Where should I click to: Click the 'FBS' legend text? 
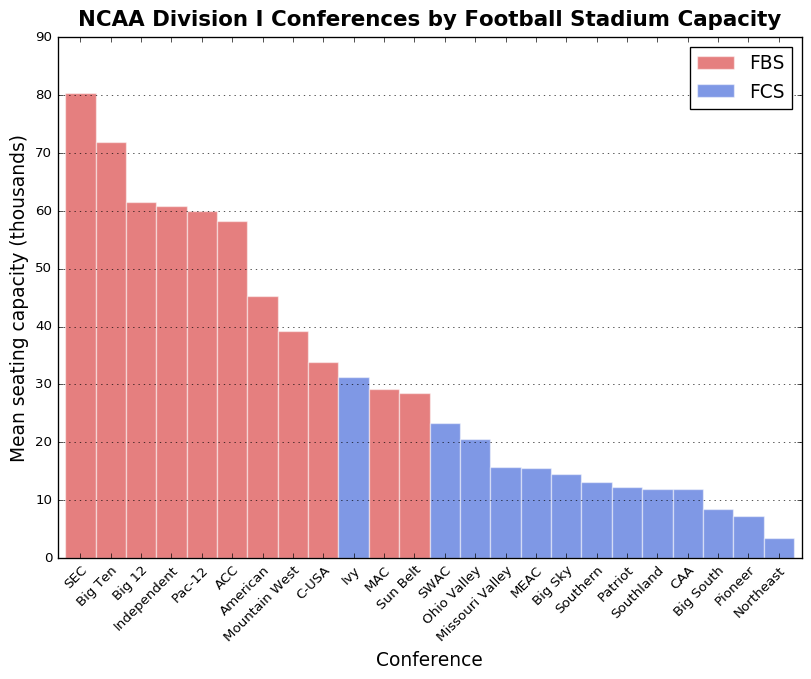click(767, 63)
